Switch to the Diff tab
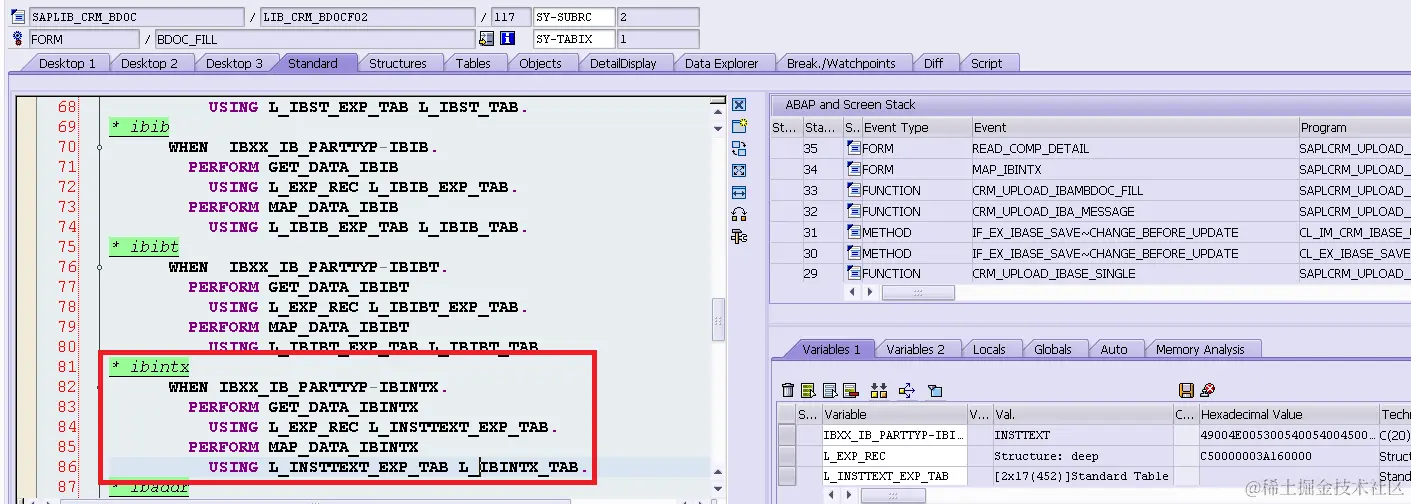 click(x=933, y=63)
